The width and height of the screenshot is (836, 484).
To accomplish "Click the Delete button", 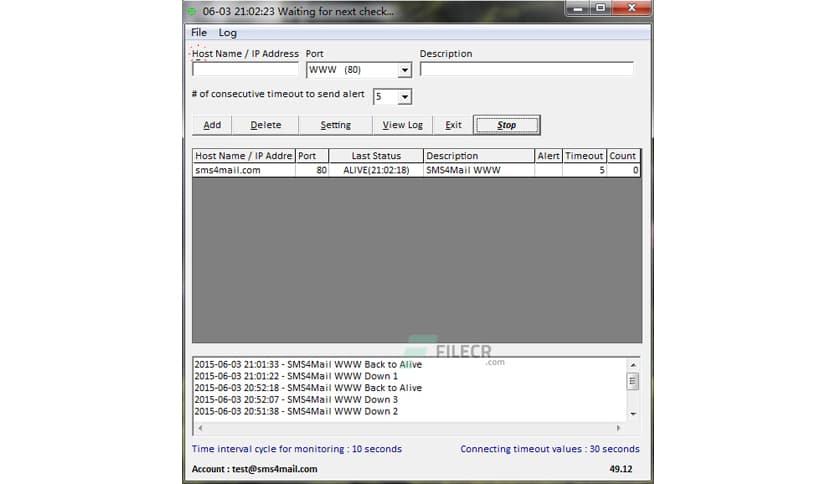I will point(266,125).
